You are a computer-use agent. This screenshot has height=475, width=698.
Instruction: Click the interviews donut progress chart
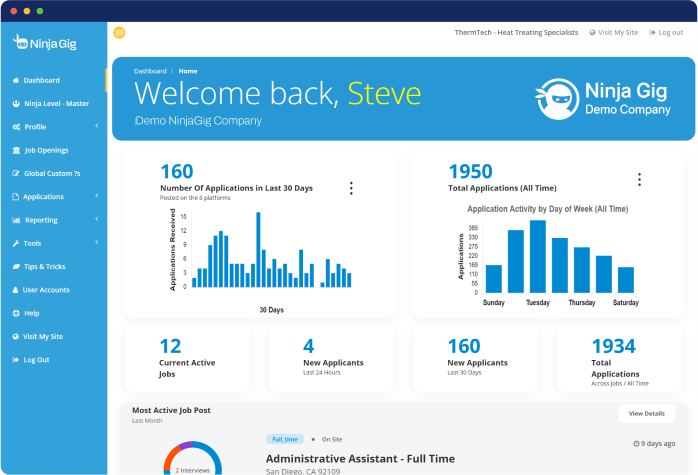point(192,458)
